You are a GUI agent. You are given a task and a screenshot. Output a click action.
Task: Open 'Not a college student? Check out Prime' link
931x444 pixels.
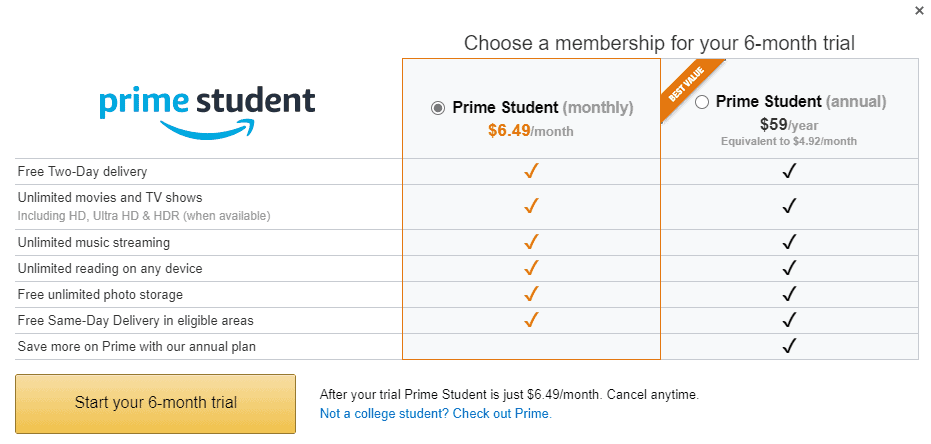coord(435,413)
